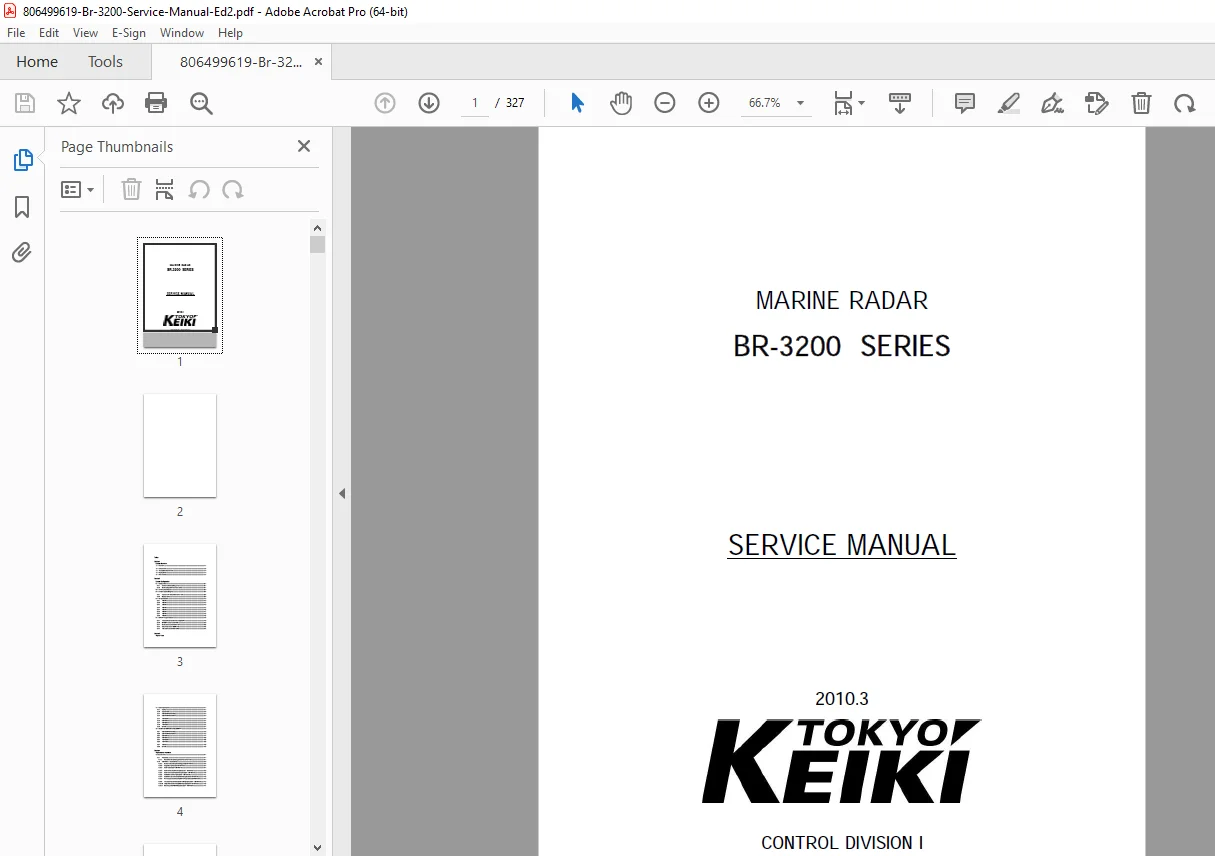
Task: Select the Highlight text tool
Action: click(x=1009, y=103)
